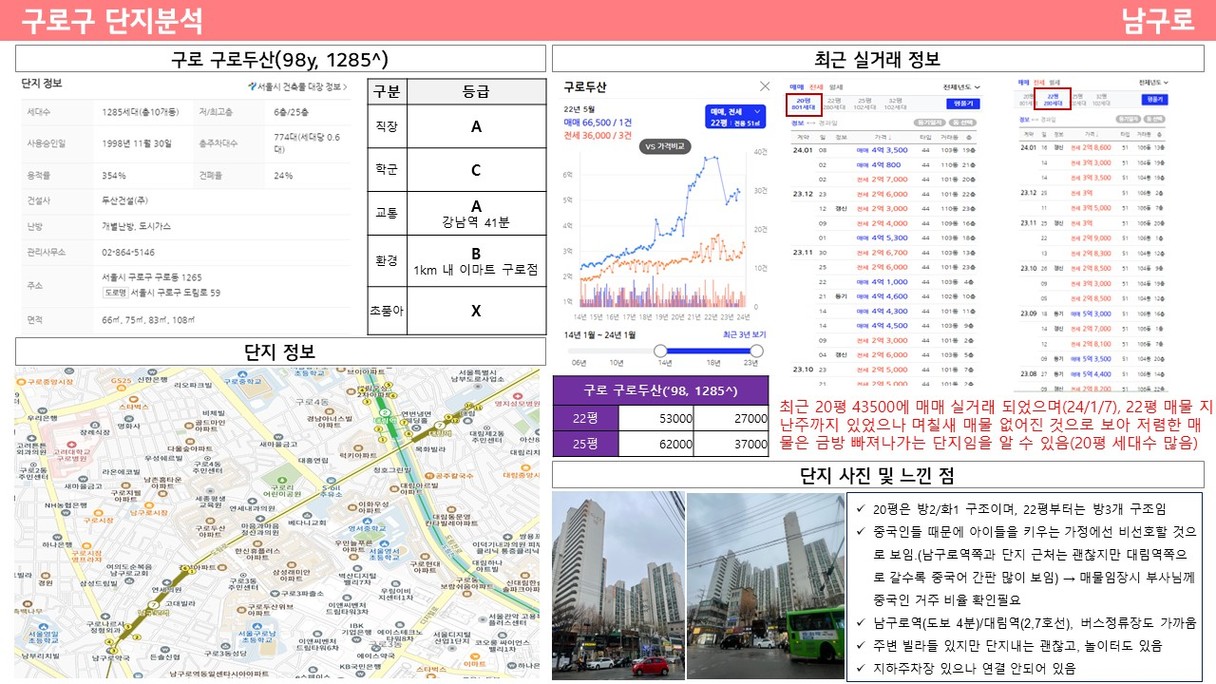Click the 영서중학교 school marker on map
1216x684 pixels.
[367, 522]
